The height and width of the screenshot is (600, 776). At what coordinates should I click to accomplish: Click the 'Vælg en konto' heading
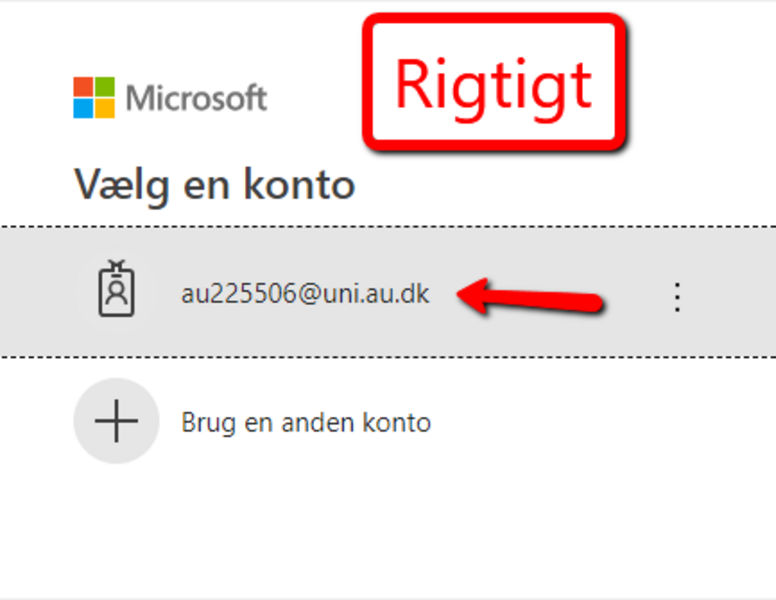point(214,185)
